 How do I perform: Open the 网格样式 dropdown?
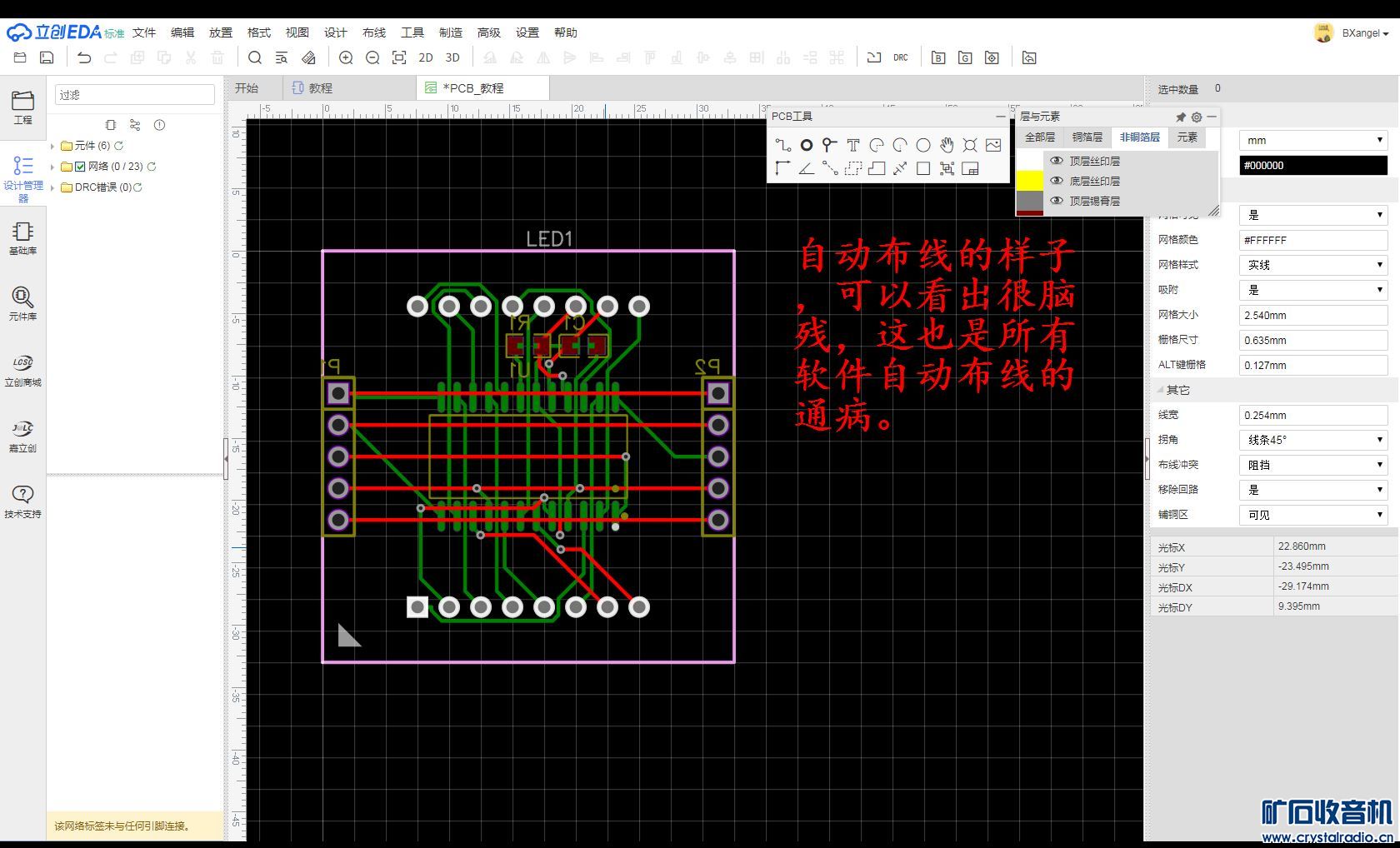click(1312, 265)
